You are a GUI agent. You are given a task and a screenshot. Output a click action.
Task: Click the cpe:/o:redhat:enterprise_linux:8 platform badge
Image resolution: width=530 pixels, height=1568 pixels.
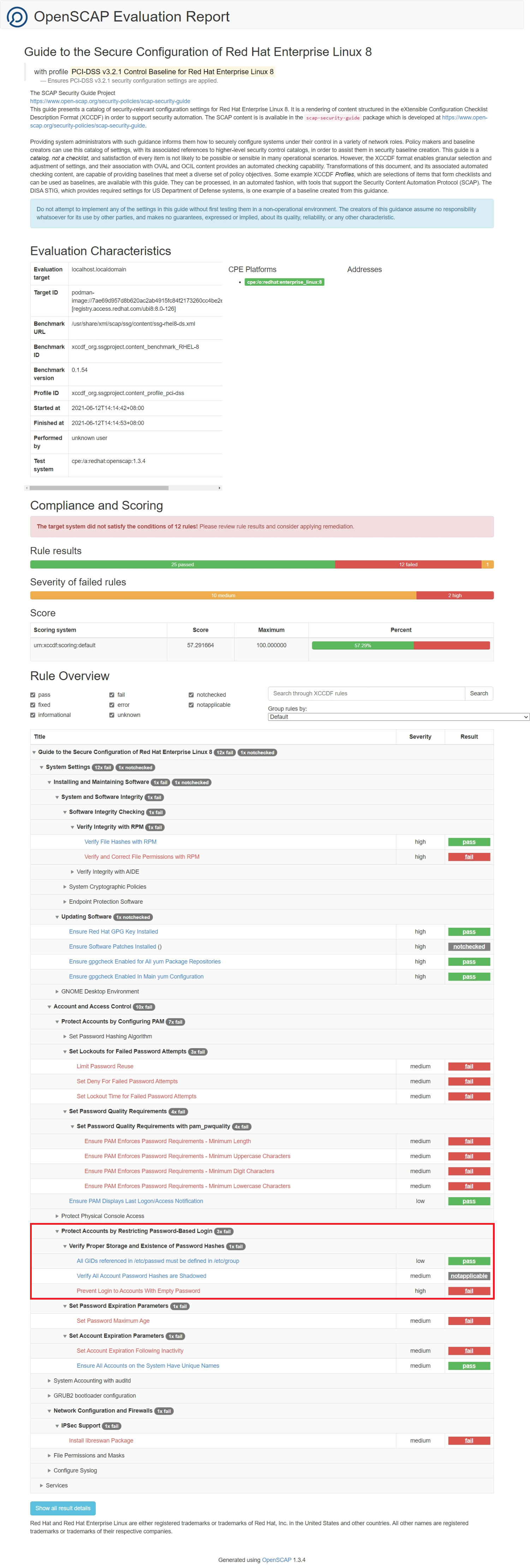pos(284,282)
